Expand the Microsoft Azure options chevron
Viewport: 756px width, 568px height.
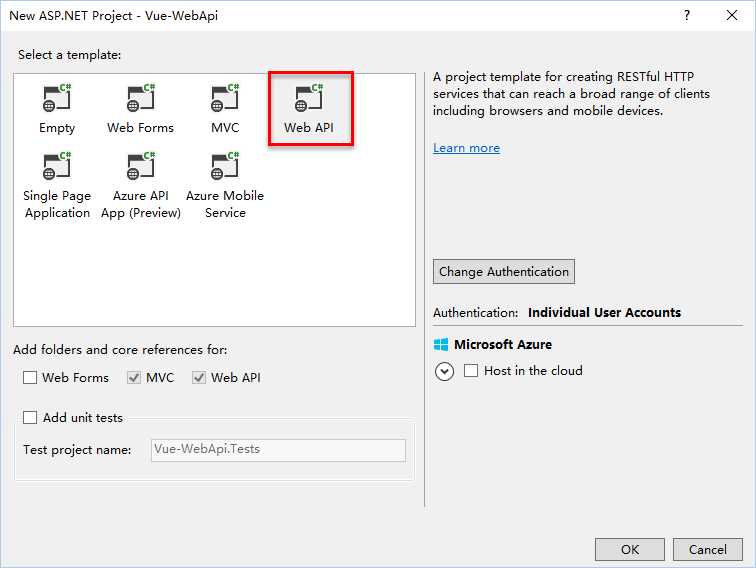coord(444,371)
